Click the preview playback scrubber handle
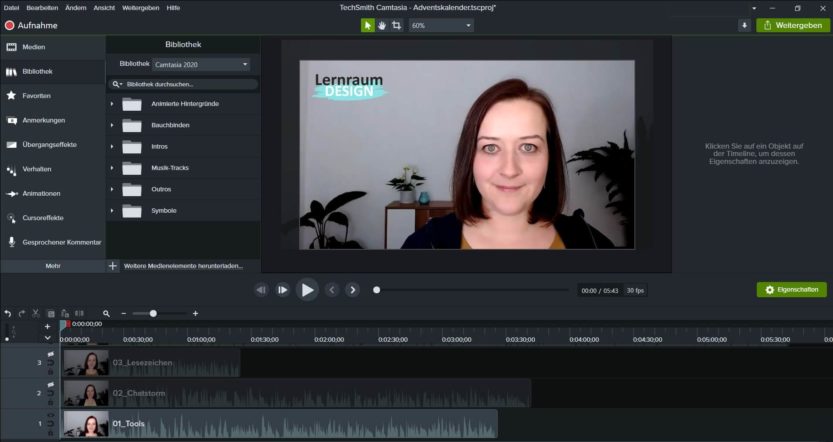This screenshot has width=833, height=442. click(x=377, y=290)
